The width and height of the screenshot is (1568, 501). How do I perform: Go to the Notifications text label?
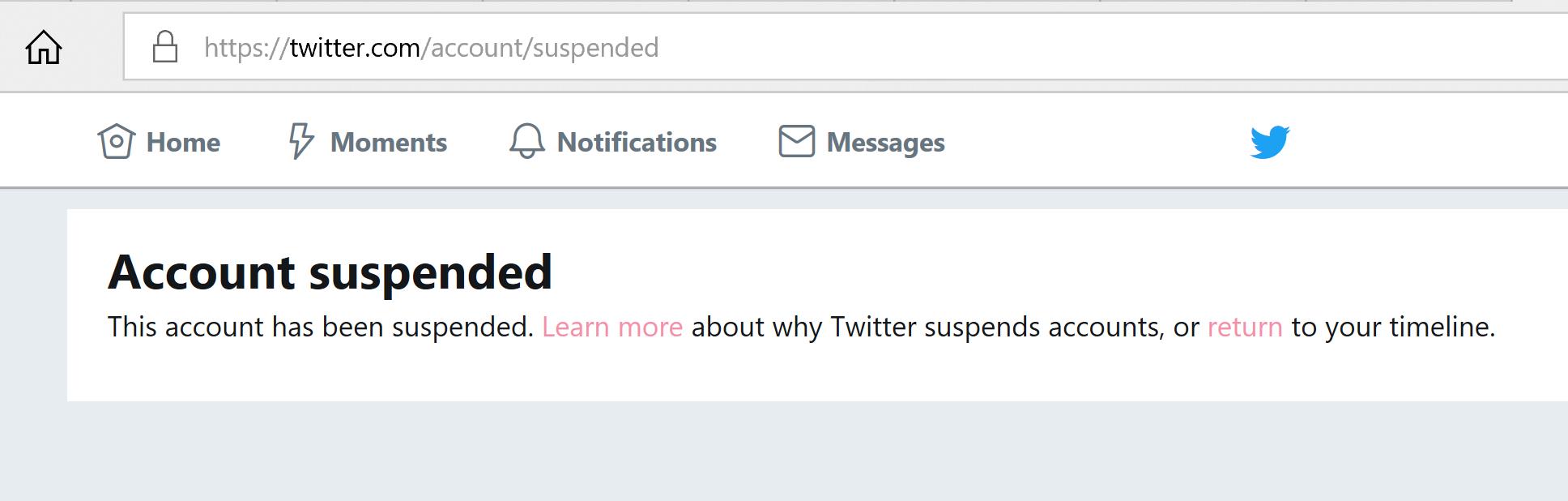coord(637,143)
